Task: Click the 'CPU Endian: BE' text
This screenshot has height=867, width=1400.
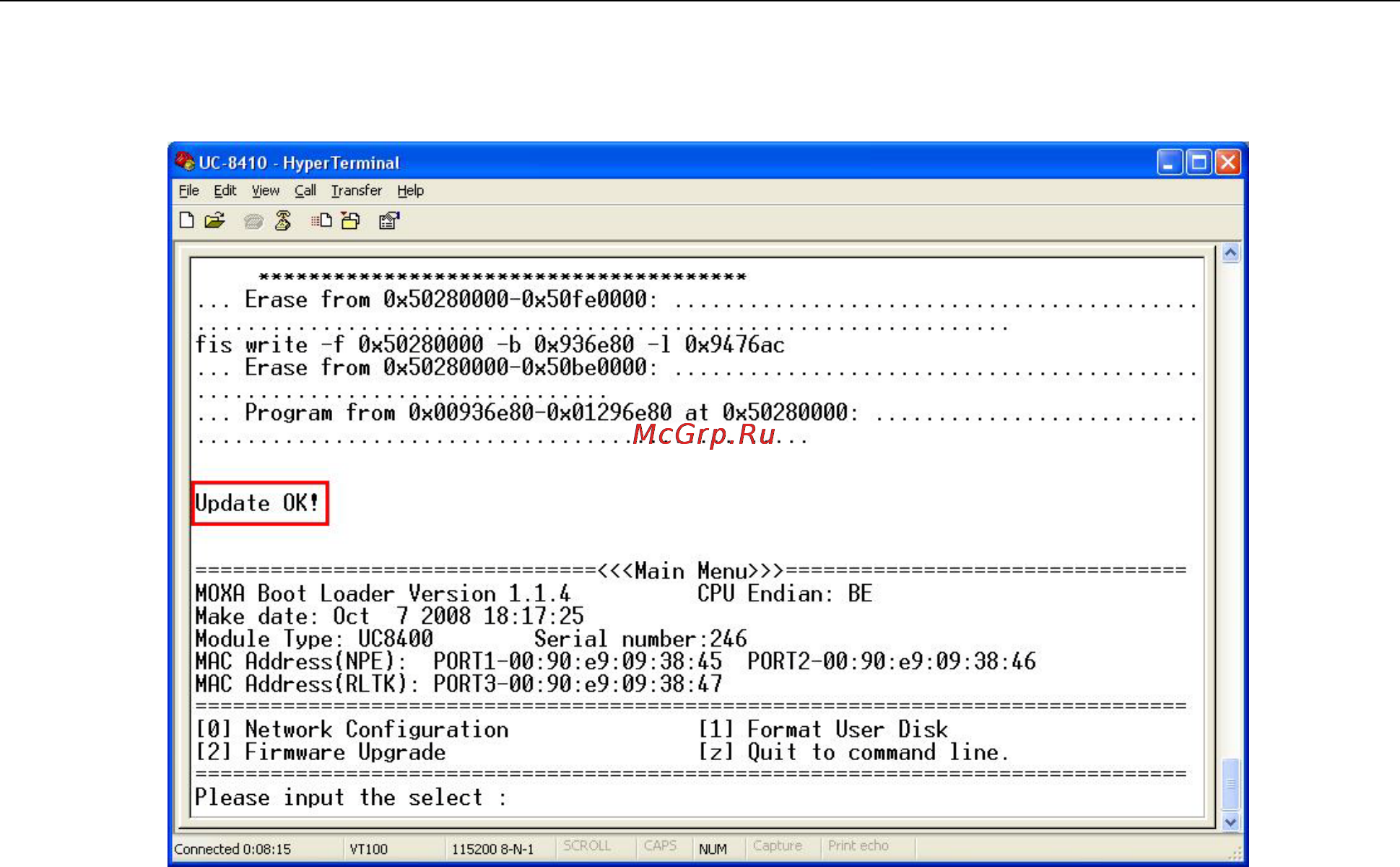Action: pyautogui.click(x=785, y=594)
